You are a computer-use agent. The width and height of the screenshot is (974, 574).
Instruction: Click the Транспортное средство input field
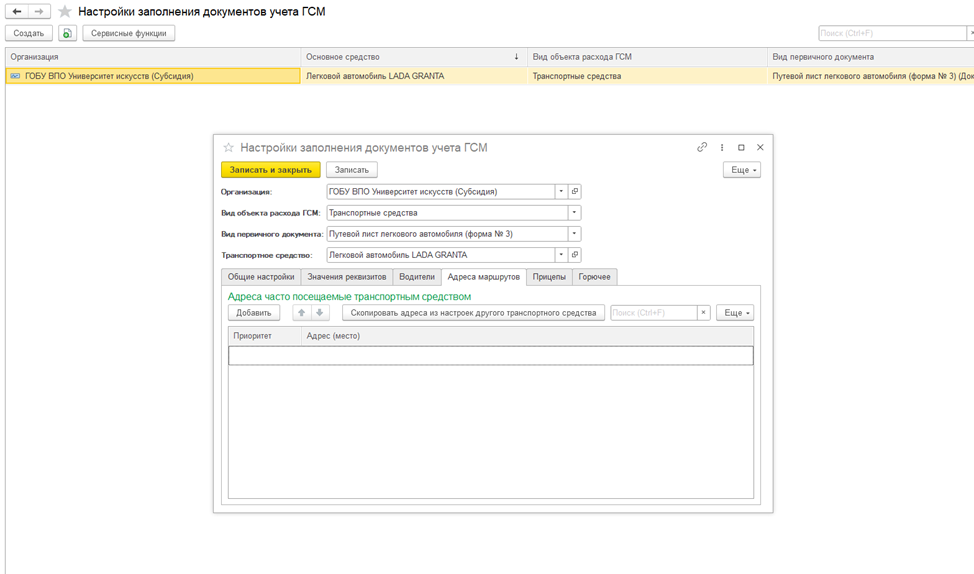[x=440, y=255]
